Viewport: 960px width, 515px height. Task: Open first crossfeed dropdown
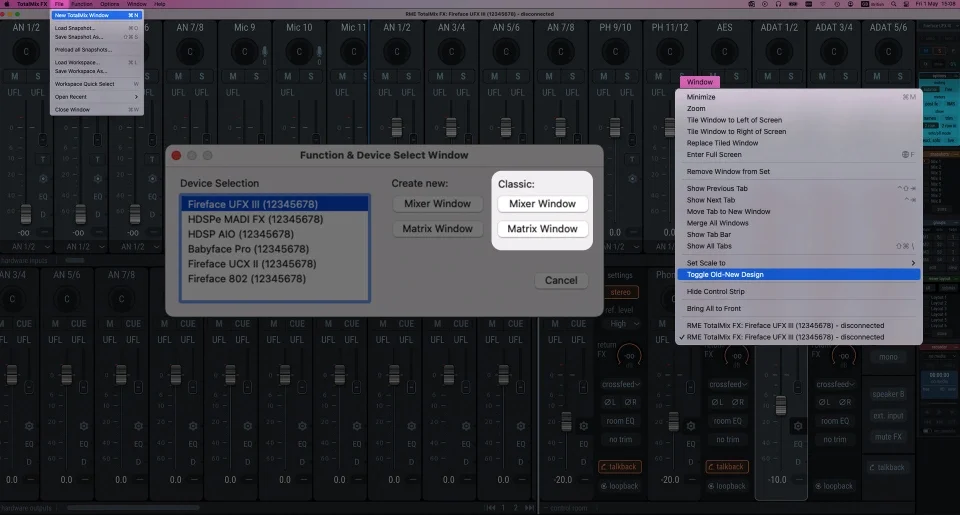pos(620,384)
